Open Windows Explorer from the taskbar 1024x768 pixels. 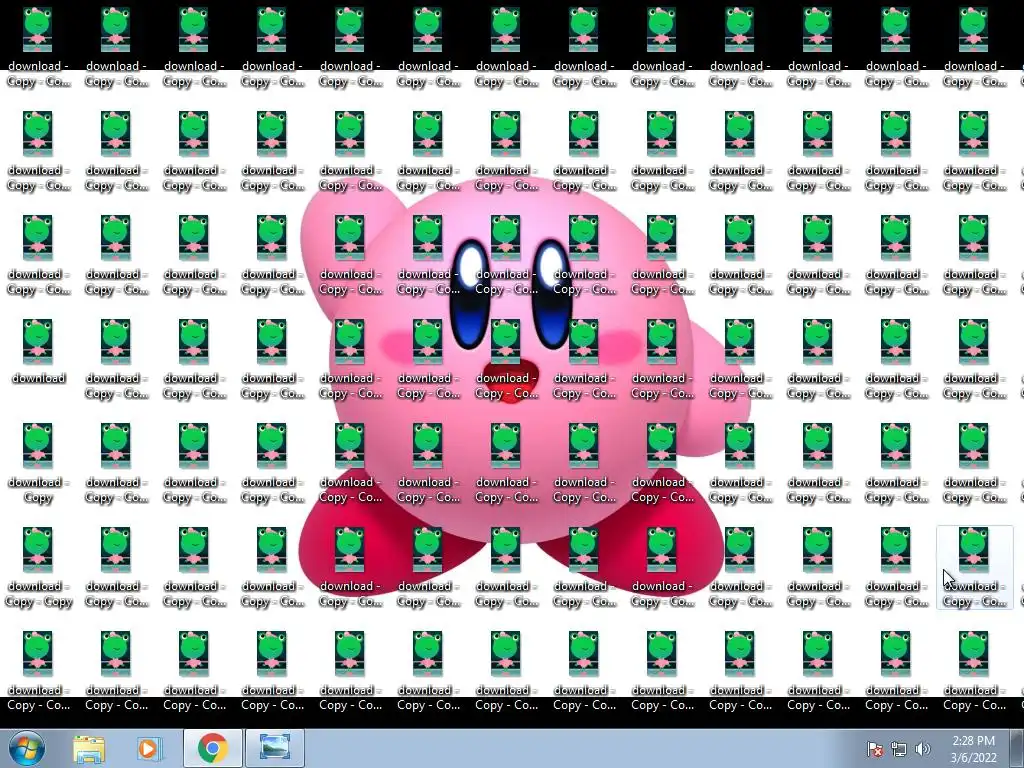pos(89,749)
